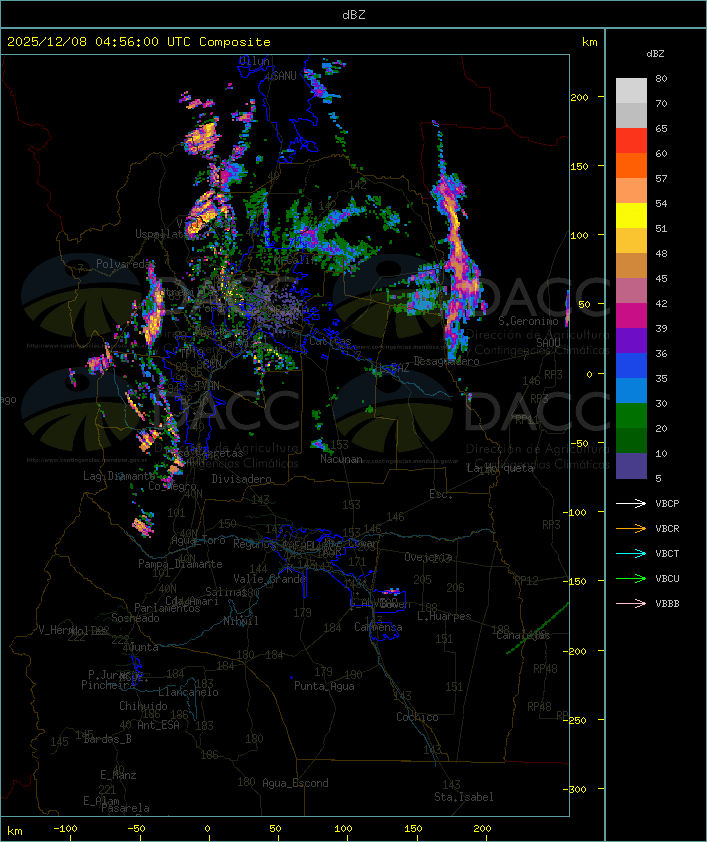Click the S.Geronimo place label
The width and height of the screenshot is (707, 842).
click(528, 321)
